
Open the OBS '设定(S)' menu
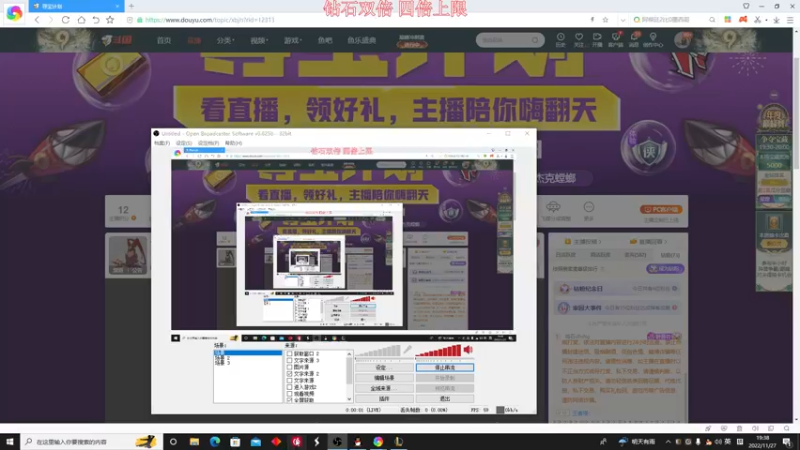184,143
